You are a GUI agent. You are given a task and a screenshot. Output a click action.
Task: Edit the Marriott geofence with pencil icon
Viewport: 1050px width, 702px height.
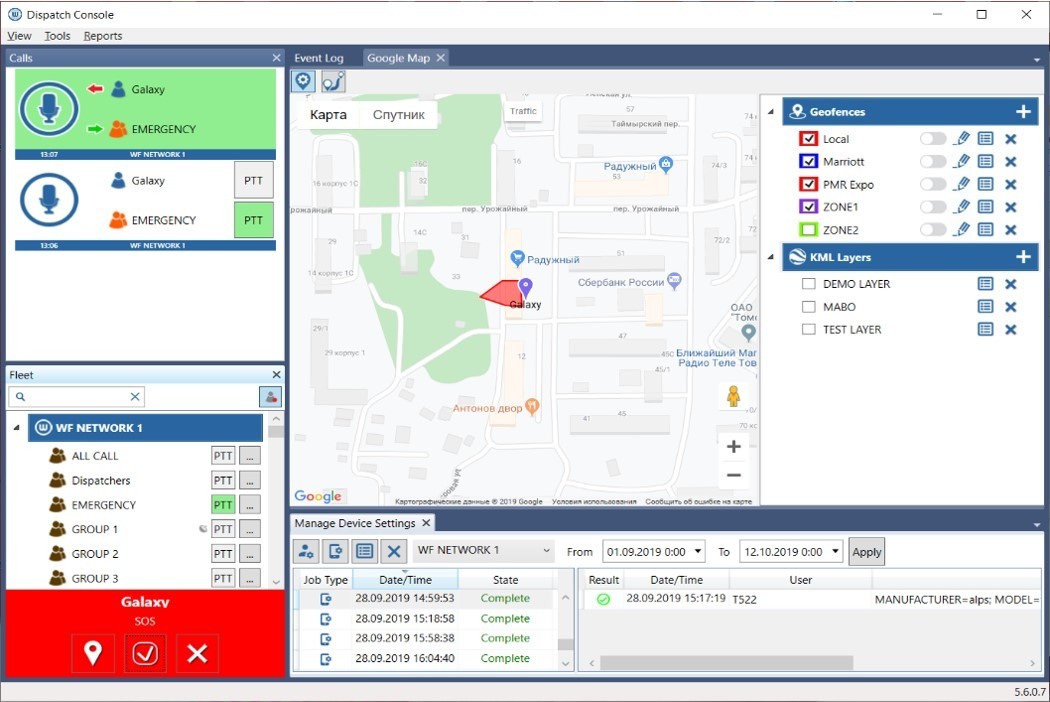point(962,161)
